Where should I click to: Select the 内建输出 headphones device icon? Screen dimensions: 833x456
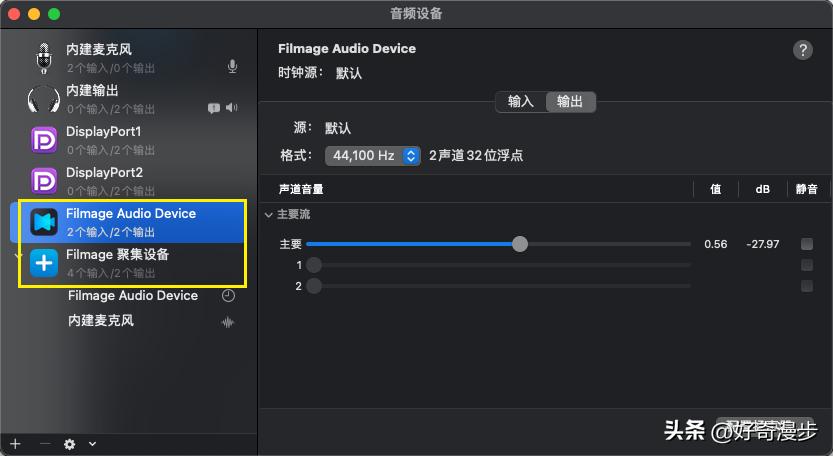(x=44, y=99)
